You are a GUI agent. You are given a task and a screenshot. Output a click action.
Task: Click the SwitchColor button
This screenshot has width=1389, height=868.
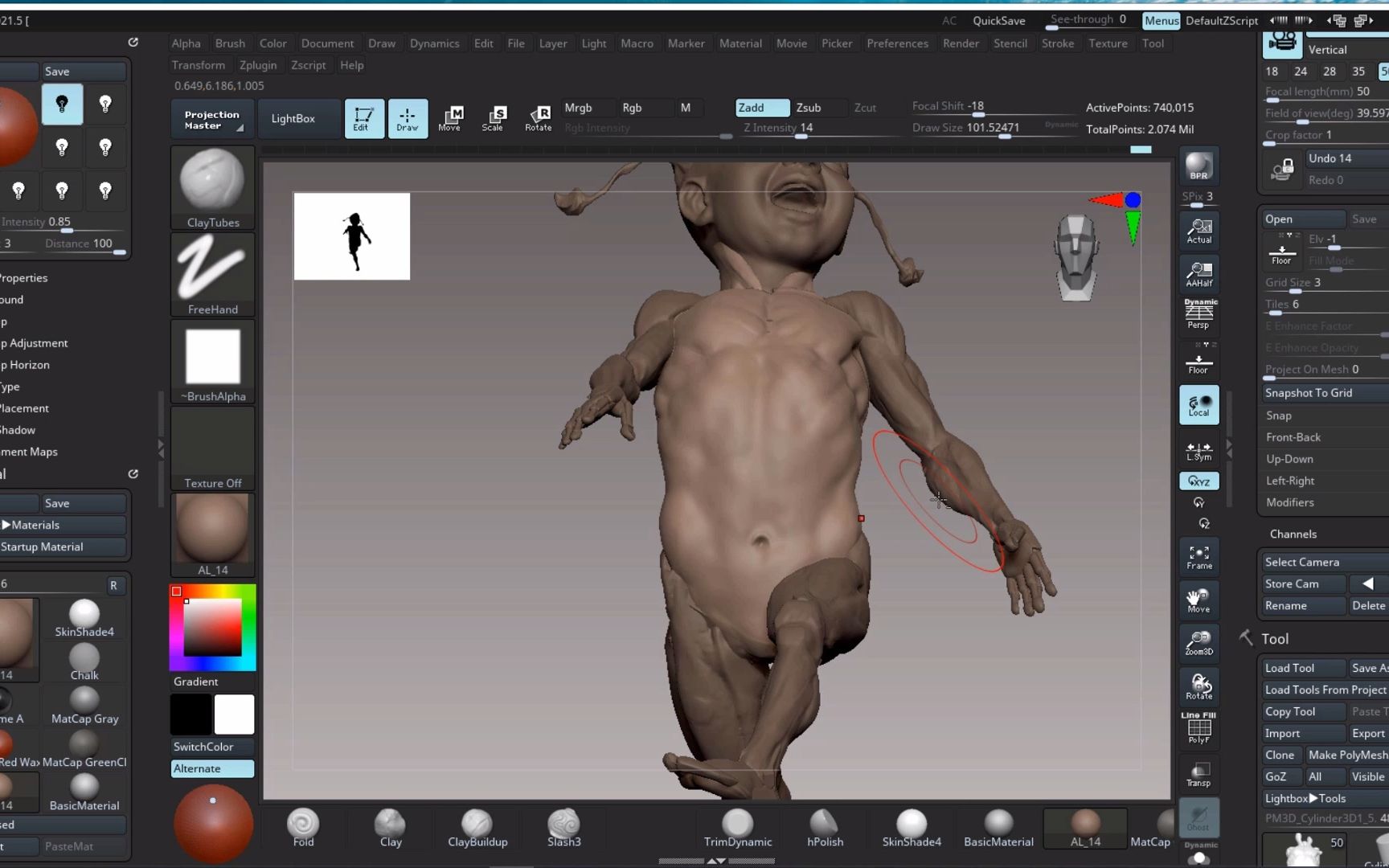point(212,747)
